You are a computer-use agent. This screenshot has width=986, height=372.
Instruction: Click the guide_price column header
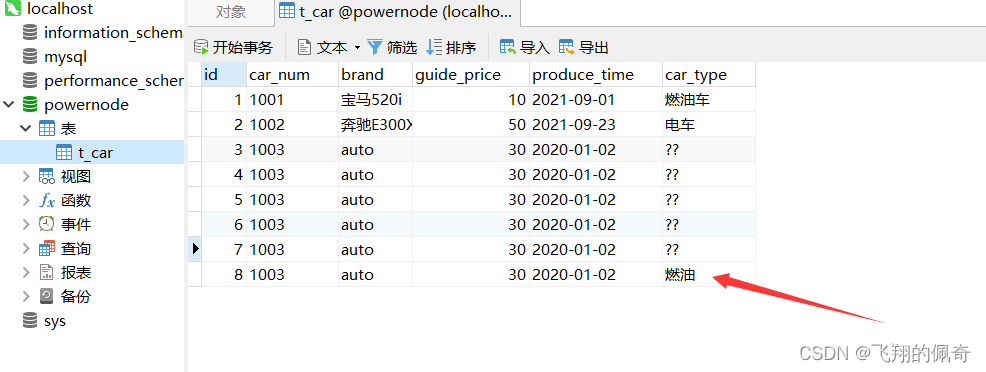click(x=471, y=75)
